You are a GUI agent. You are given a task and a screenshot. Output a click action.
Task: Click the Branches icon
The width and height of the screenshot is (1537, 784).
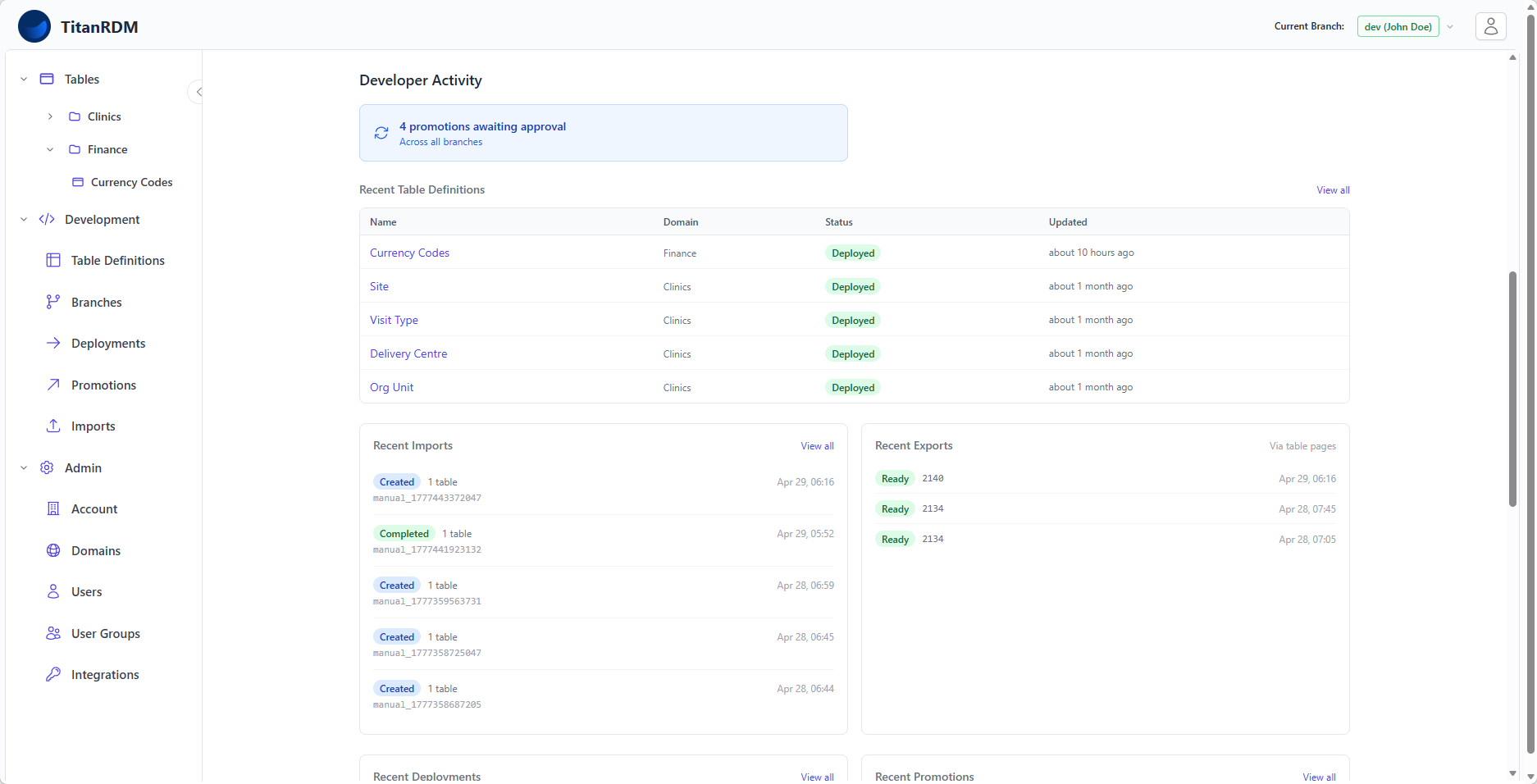tap(53, 302)
